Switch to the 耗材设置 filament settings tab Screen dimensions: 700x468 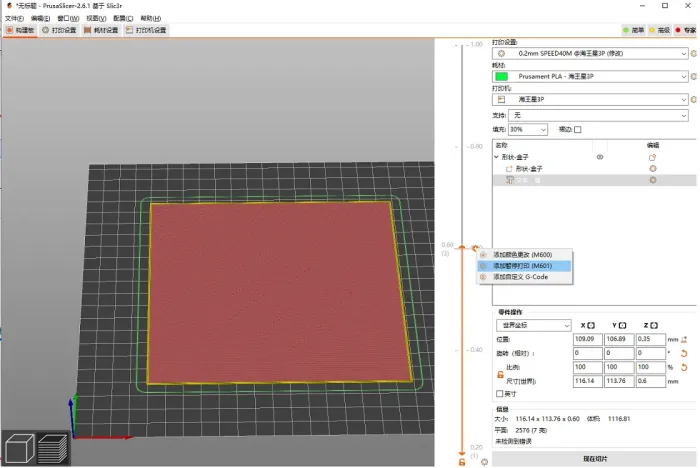tap(101, 30)
